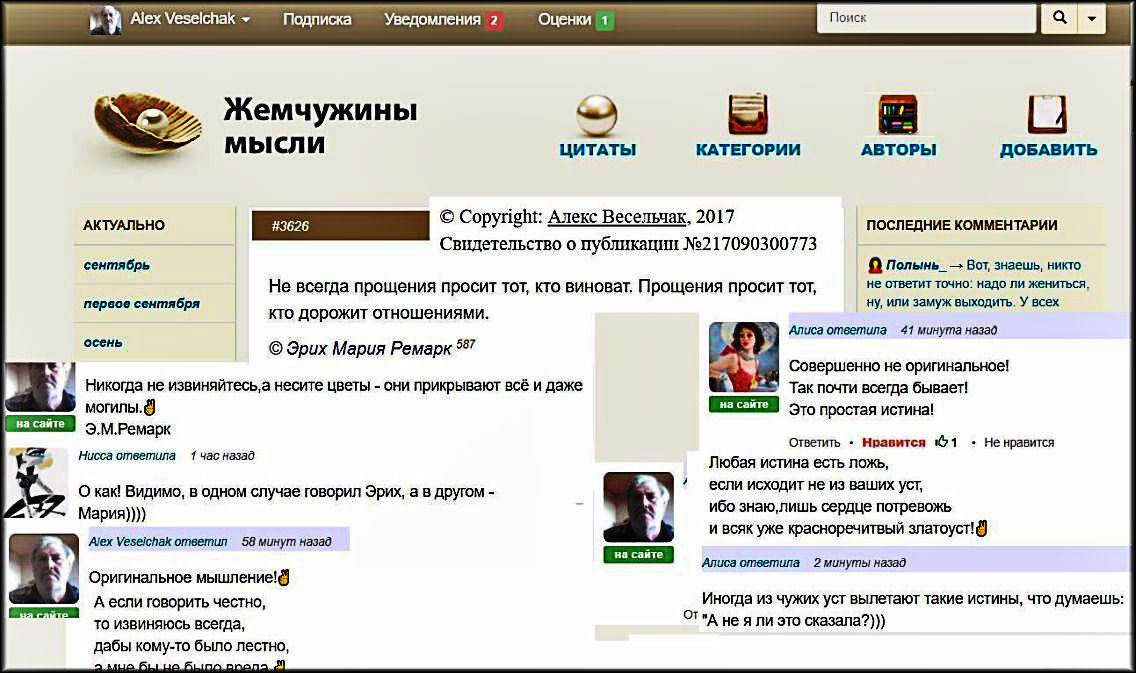Click the Свидетельство о публикации number line
This screenshot has width=1136, height=673.
click(x=628, y=244)
